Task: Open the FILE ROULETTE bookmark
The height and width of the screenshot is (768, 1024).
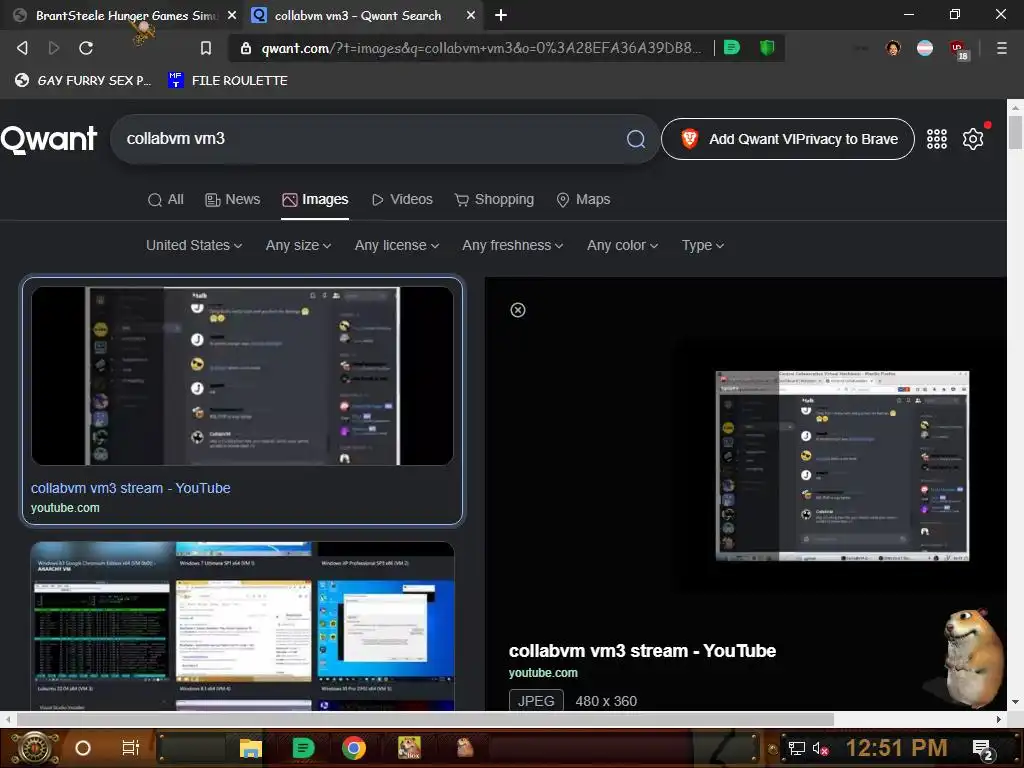Action: tap(228, 80)
